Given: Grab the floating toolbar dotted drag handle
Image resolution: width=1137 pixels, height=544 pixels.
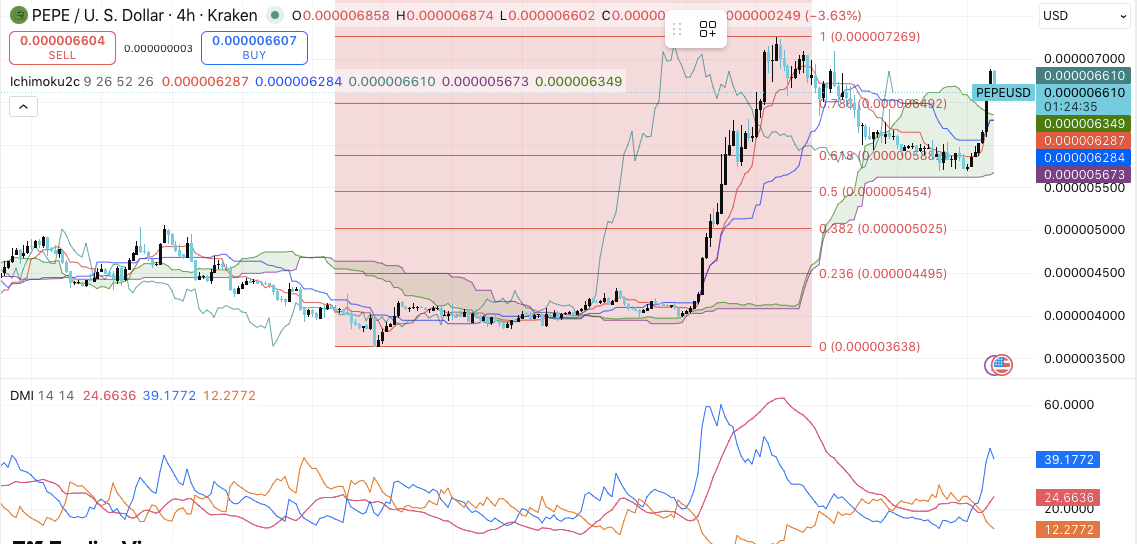Looking at the screenshot, I should coord(677,29).
